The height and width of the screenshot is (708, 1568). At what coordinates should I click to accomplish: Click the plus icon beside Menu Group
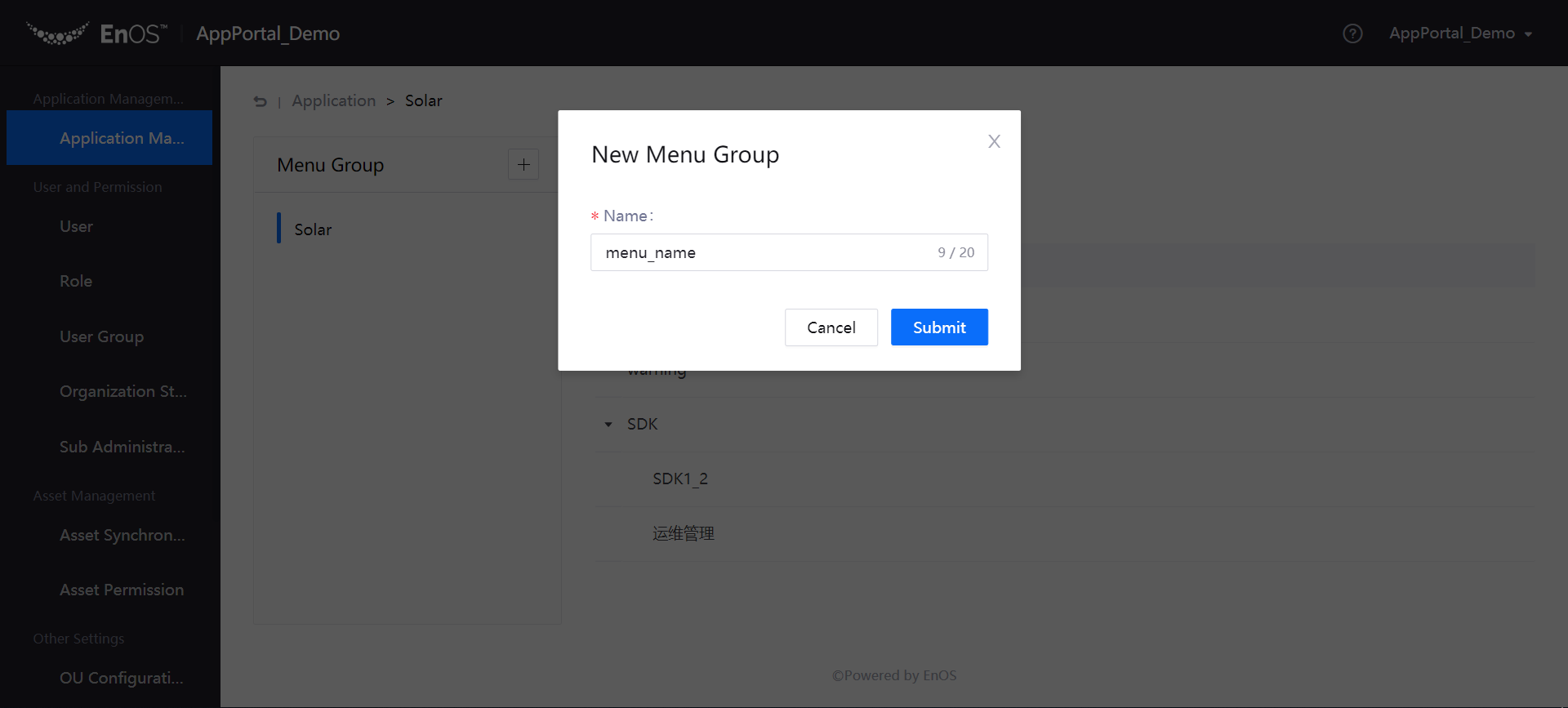[523, 164]
